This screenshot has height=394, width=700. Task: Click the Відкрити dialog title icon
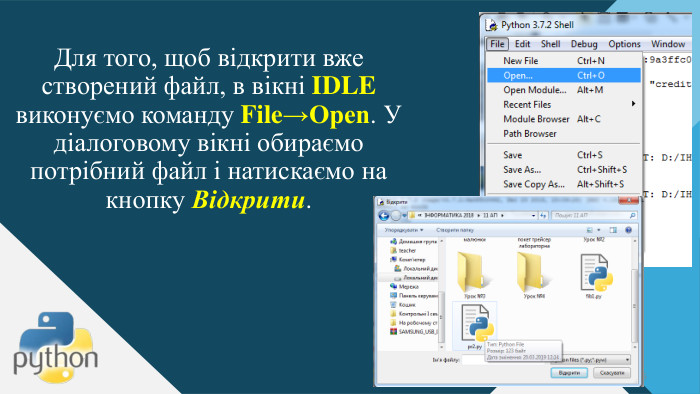[x=381, y=202]
